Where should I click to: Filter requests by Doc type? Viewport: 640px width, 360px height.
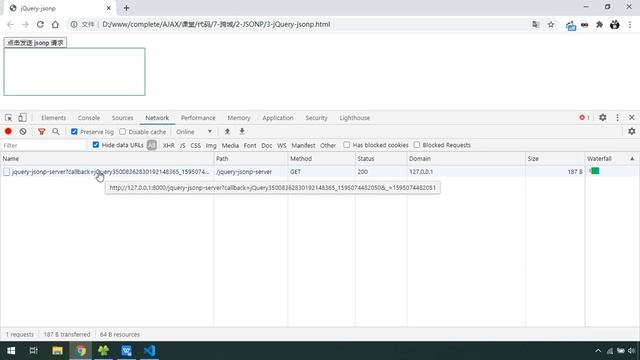pyautogui.click(x=267, y=145)
